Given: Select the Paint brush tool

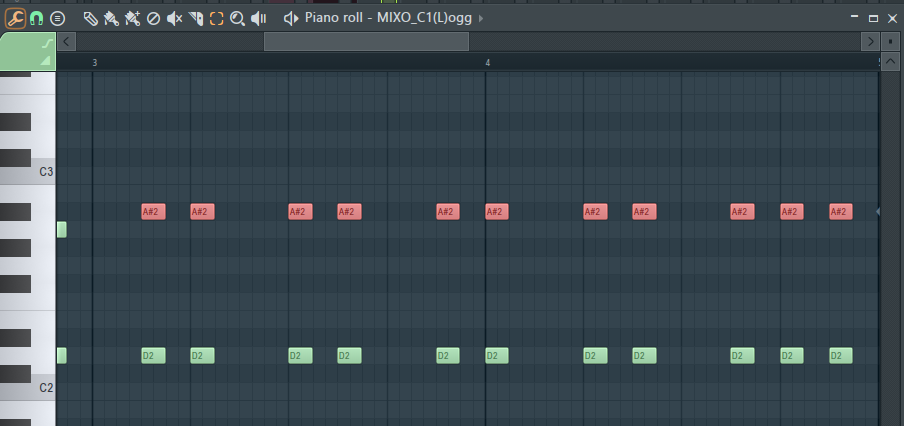Looking at the screenshot, I should point(111,18).
